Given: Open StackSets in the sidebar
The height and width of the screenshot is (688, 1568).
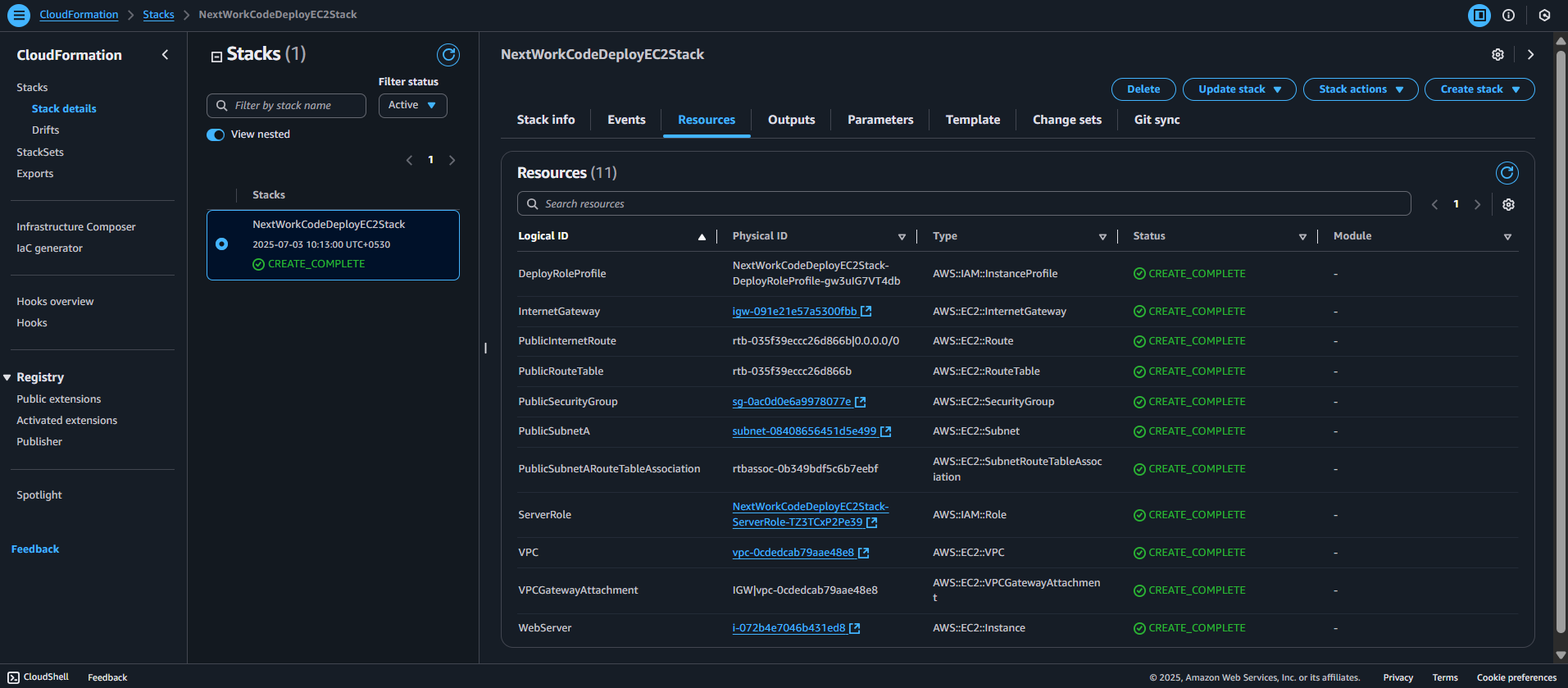Looking at the screenshot, I should click(40, 153).
